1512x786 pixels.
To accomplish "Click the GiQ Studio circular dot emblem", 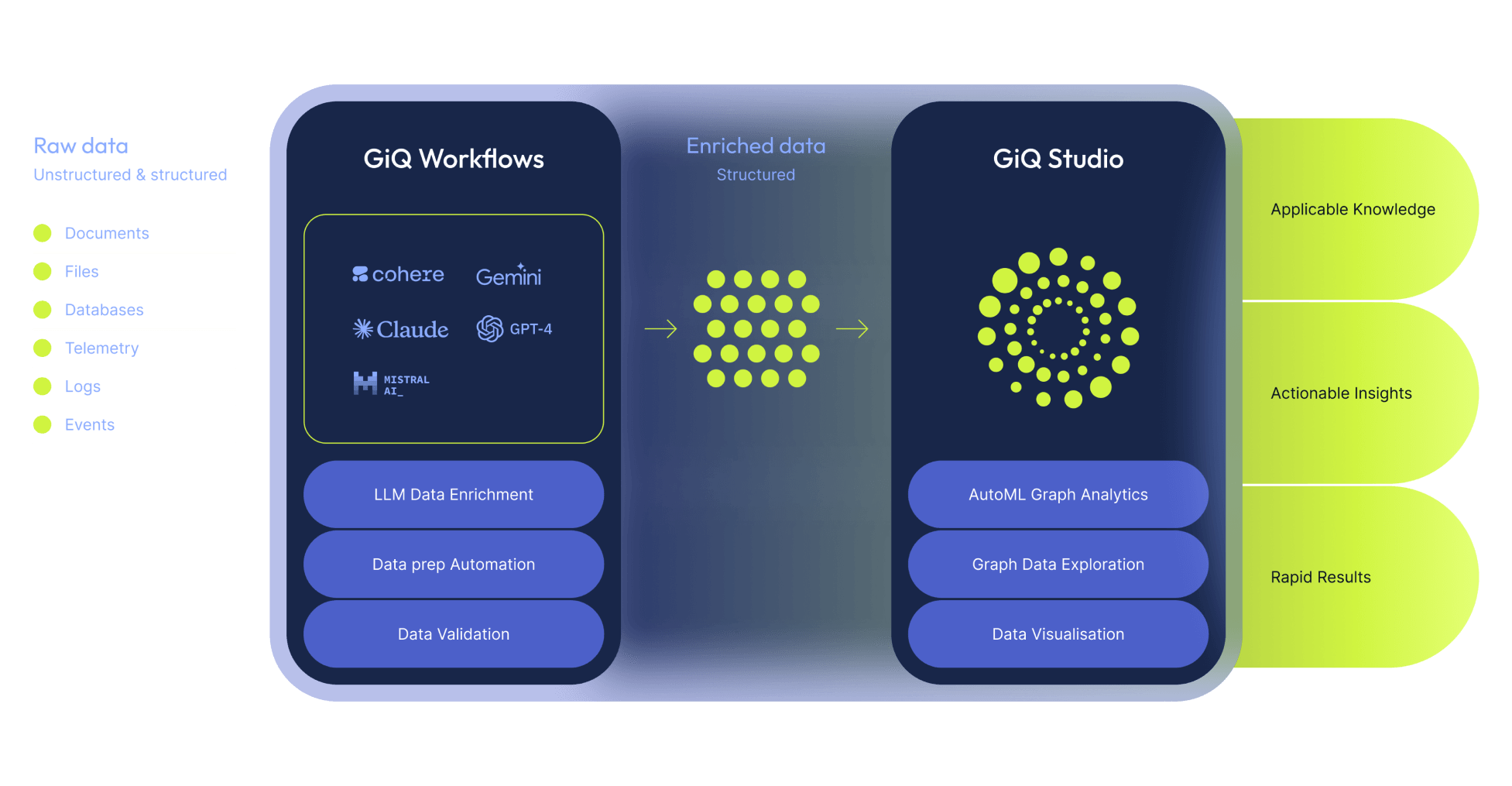I will tap(1058, 328).
